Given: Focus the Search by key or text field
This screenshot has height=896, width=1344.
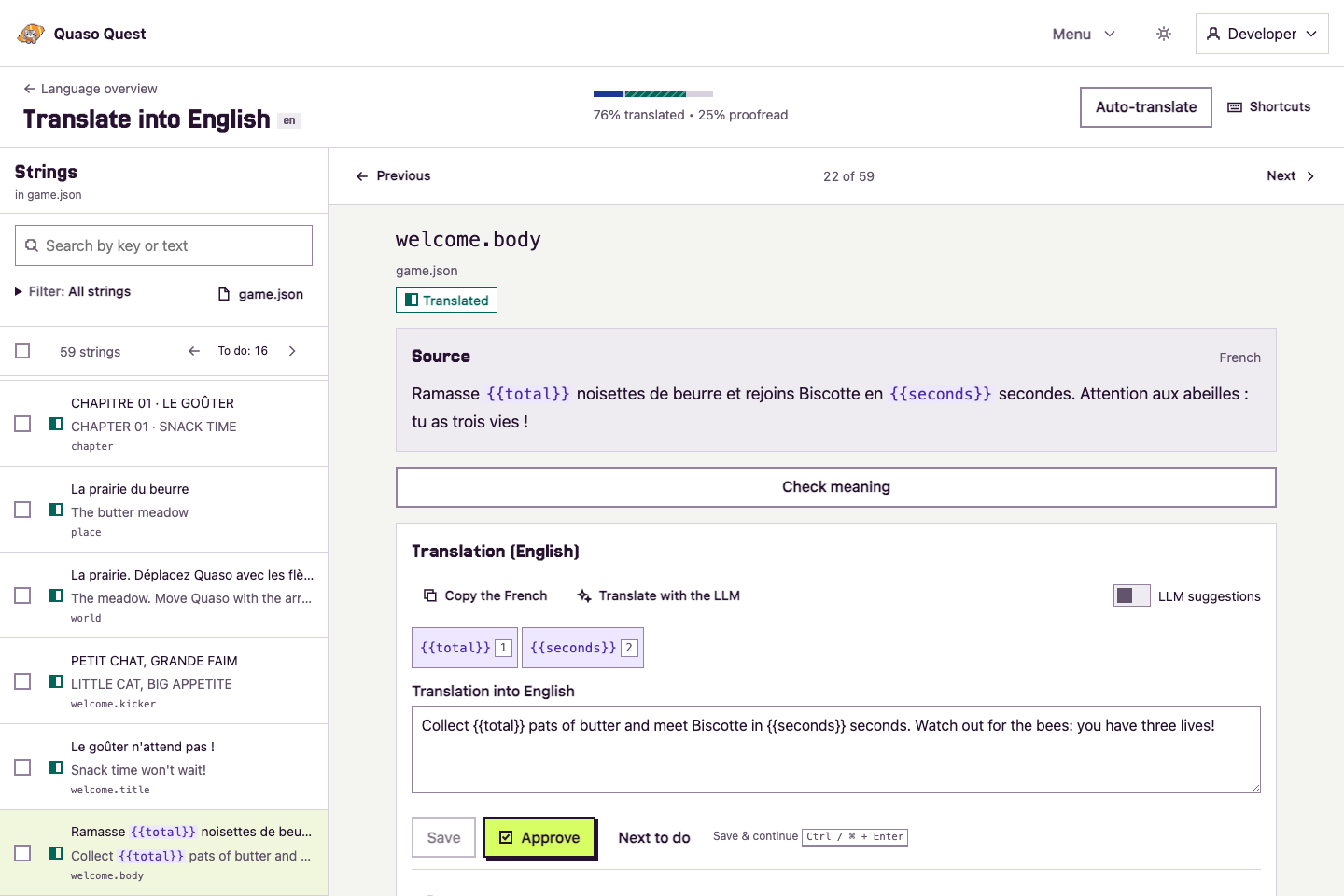Looking at the screenshot, I should pyautogui.click(x=164, y=245).
